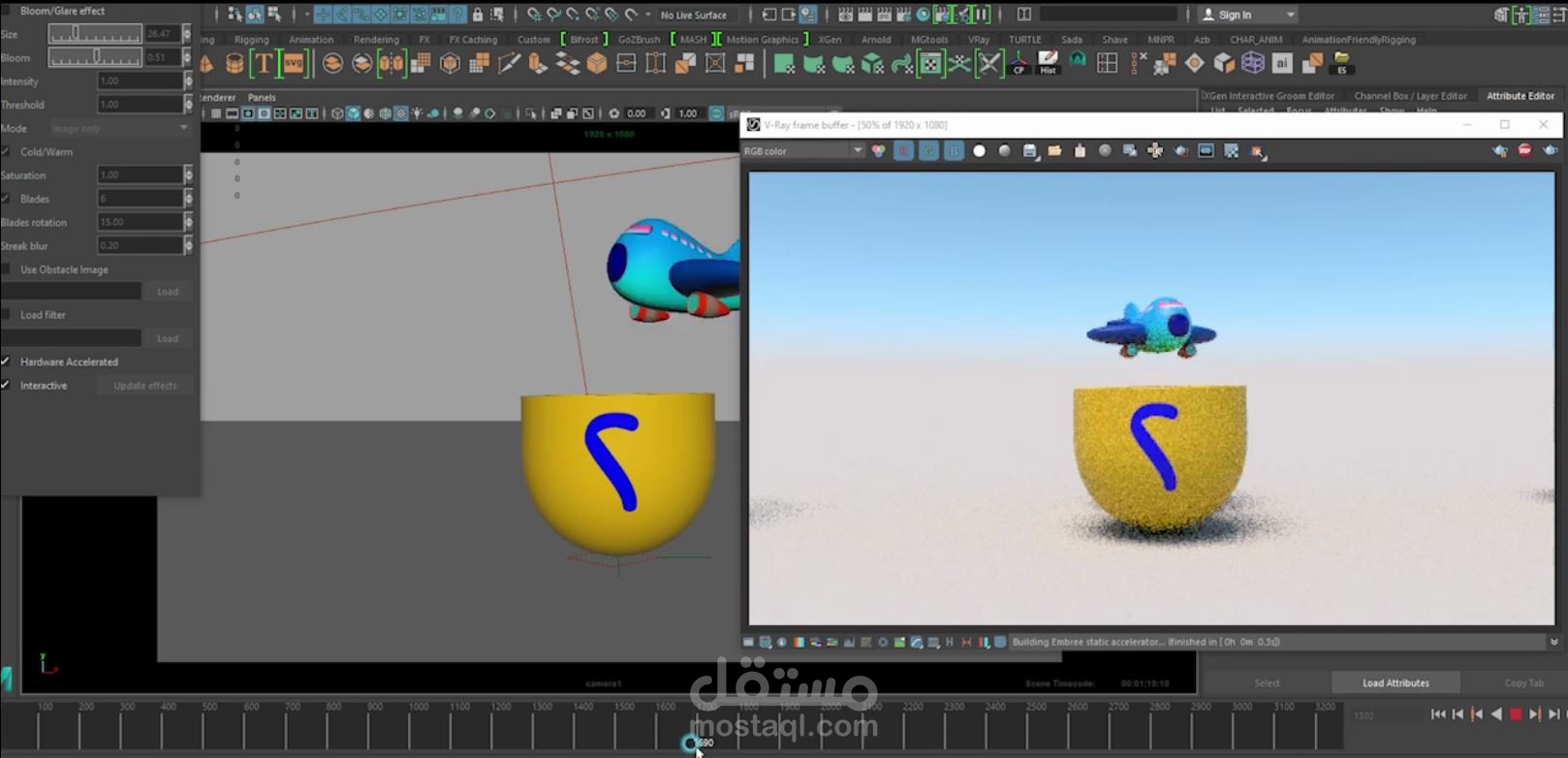Toggle the Cold/Warm checkbox
Image resolution: width=1568 pixels, height=758 pixels.
[x=6, y=152]
